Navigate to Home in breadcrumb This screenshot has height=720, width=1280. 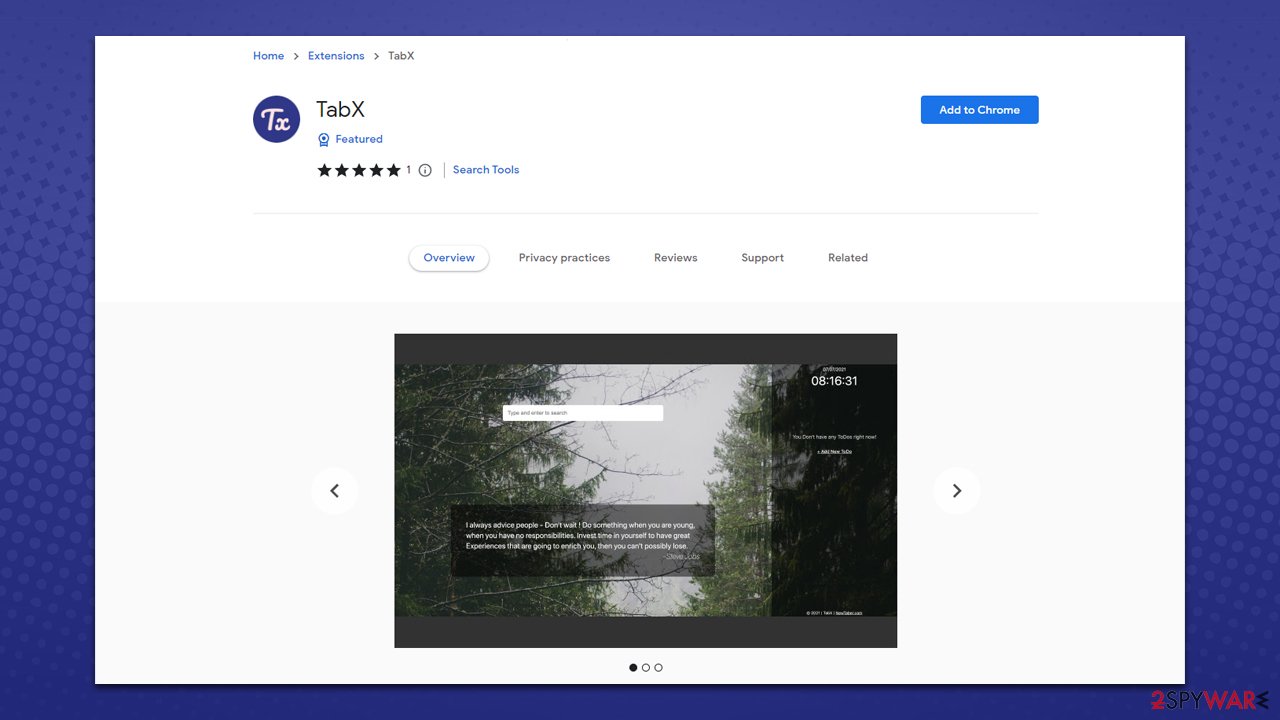click(268, 56)
